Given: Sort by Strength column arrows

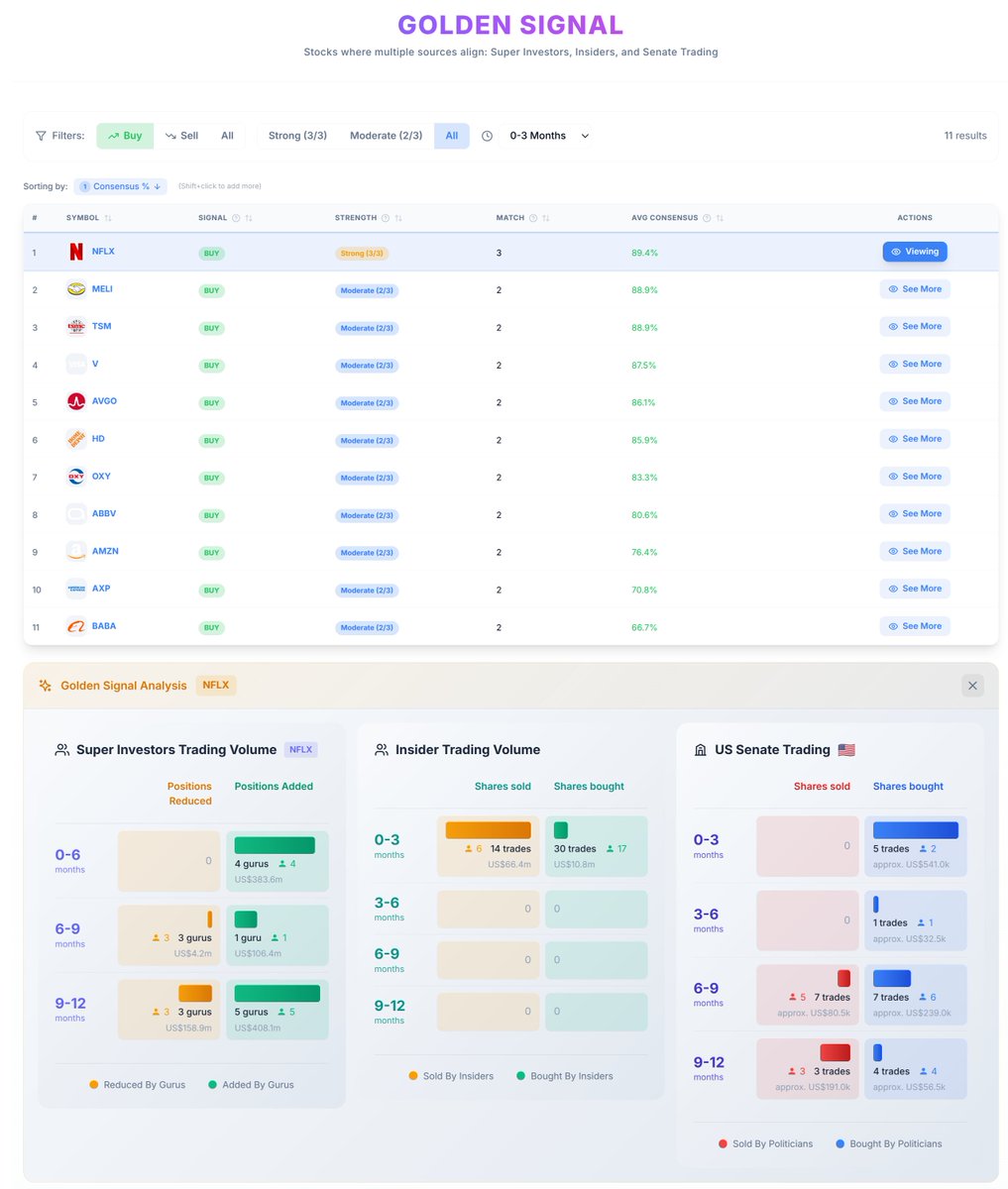Looking at the screenshot, I should point(398,218).
